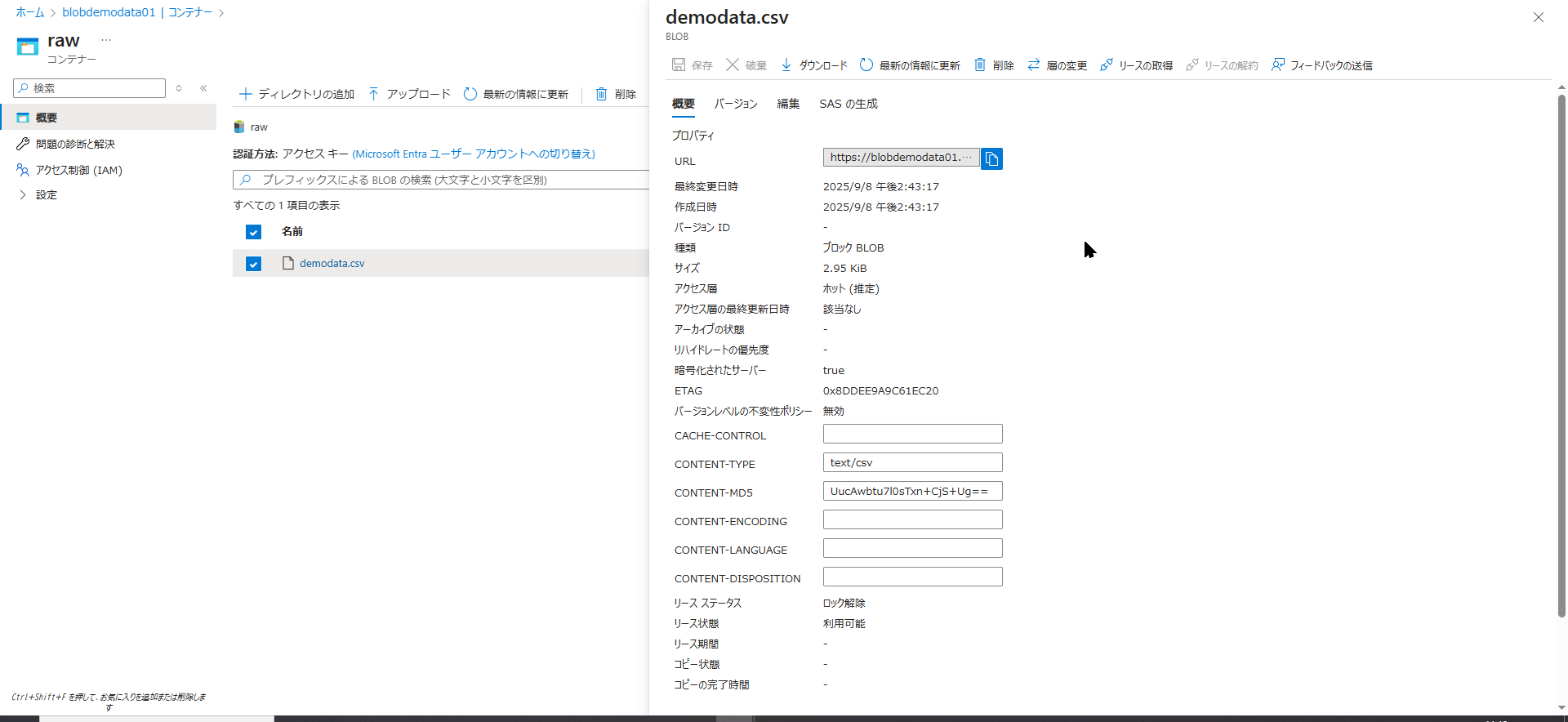Screen dimensions: 1568x722
Task: Open blobdemodata01 containers breadcrumb link
Action: (136, 12)
